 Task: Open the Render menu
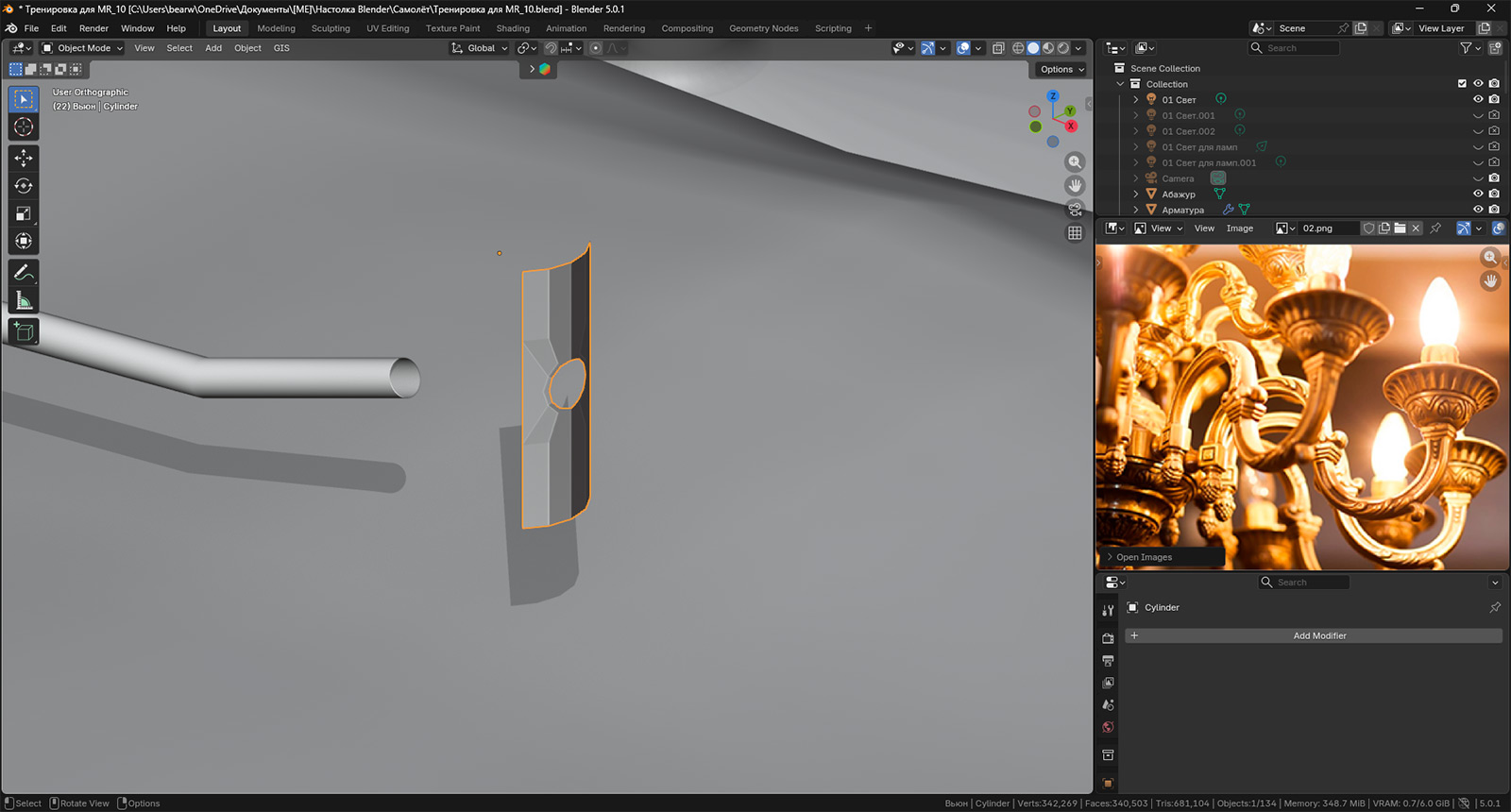(93, 28)
